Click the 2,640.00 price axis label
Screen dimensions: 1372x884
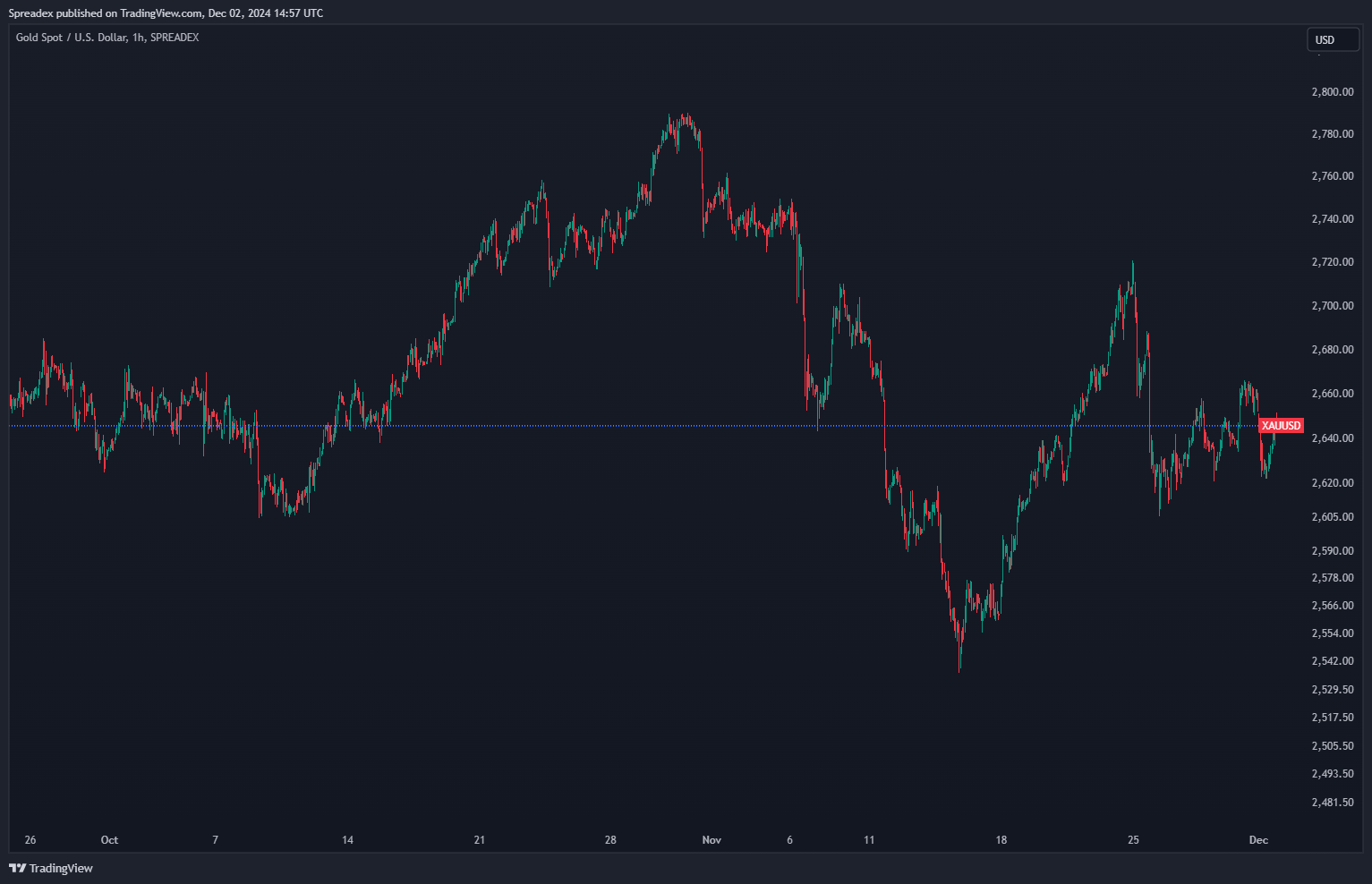click(1333, 438)
